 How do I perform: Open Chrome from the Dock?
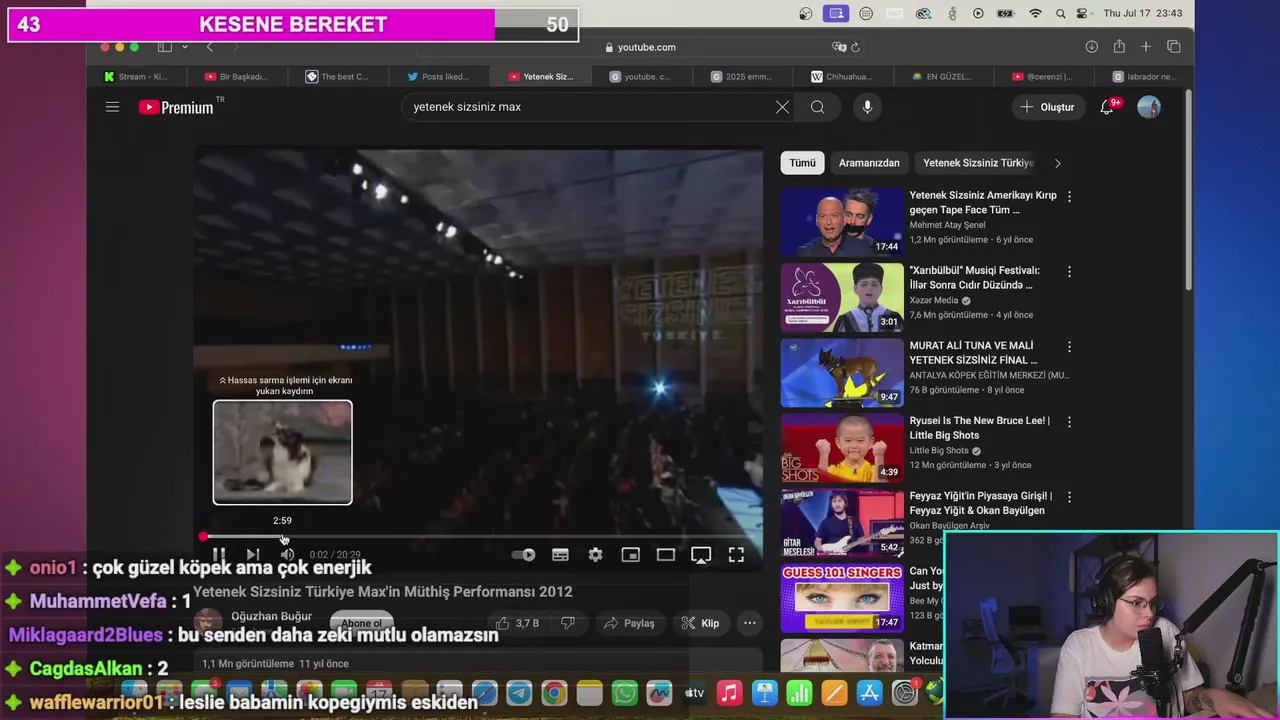click(x=554, y=693)
